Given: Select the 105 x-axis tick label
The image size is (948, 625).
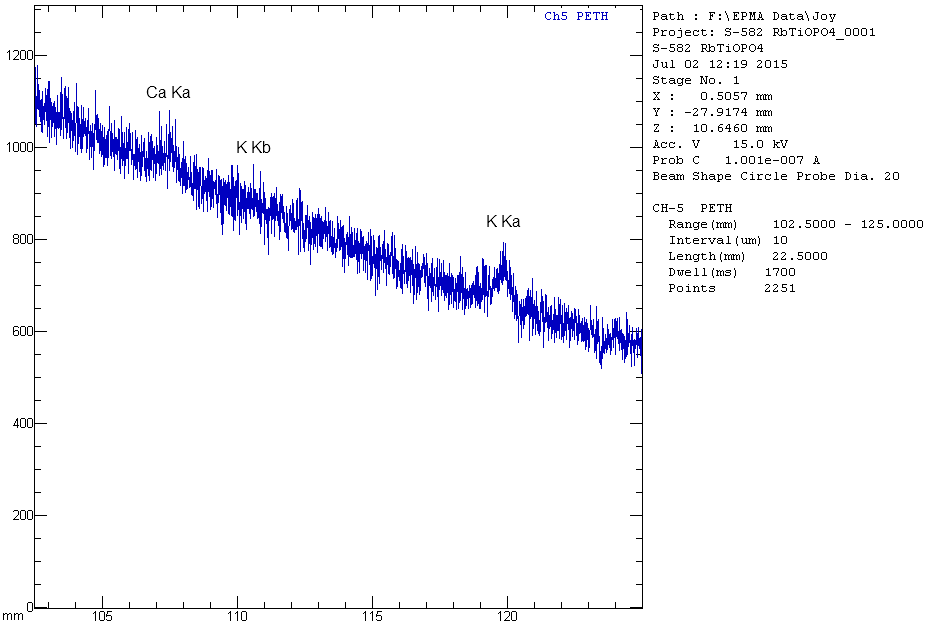Looking at the screenshot, I should 102,616.
